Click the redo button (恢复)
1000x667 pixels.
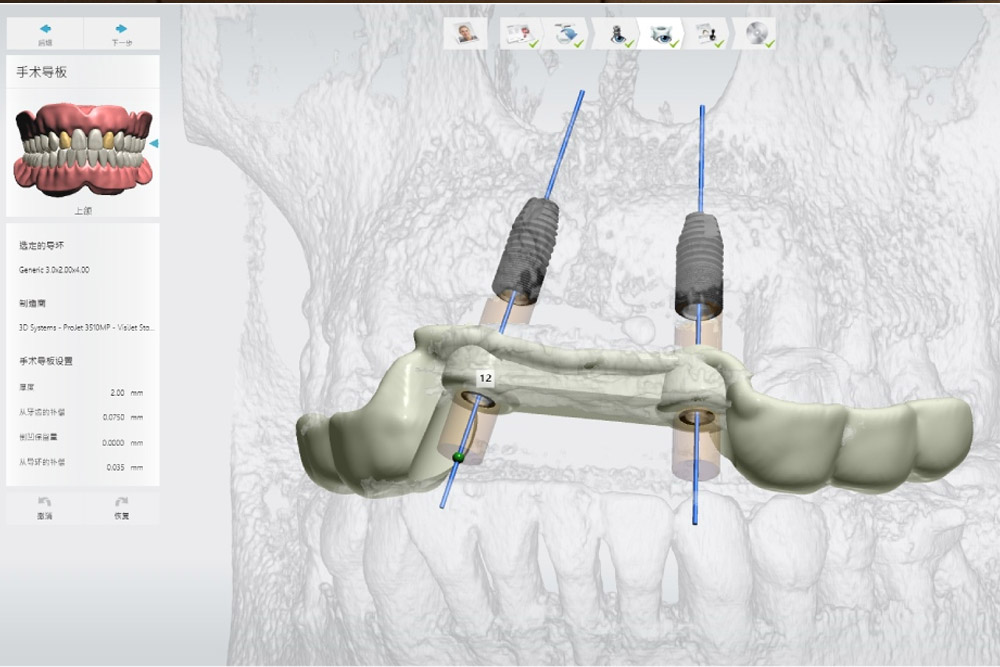(x=121, y=507)
